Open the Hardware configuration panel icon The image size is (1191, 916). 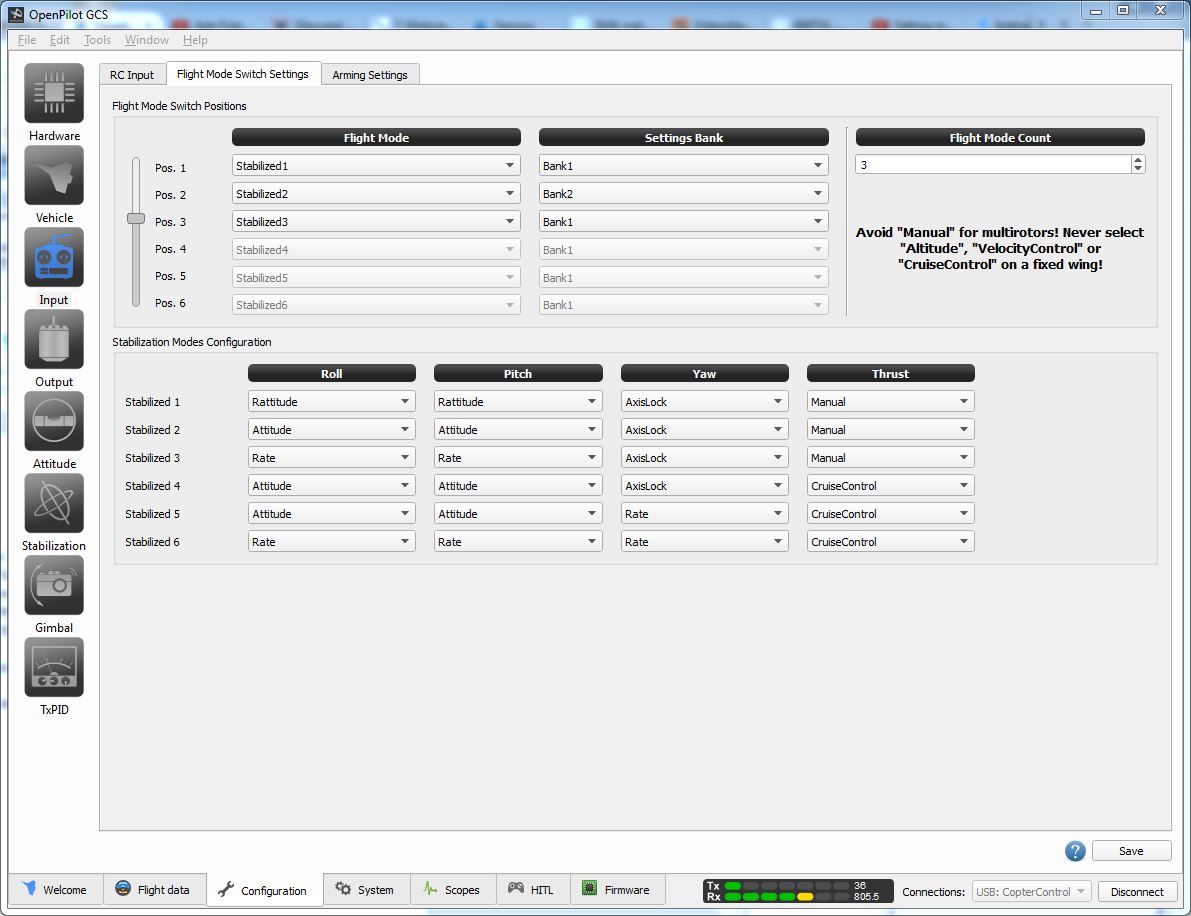coord(54,94)
